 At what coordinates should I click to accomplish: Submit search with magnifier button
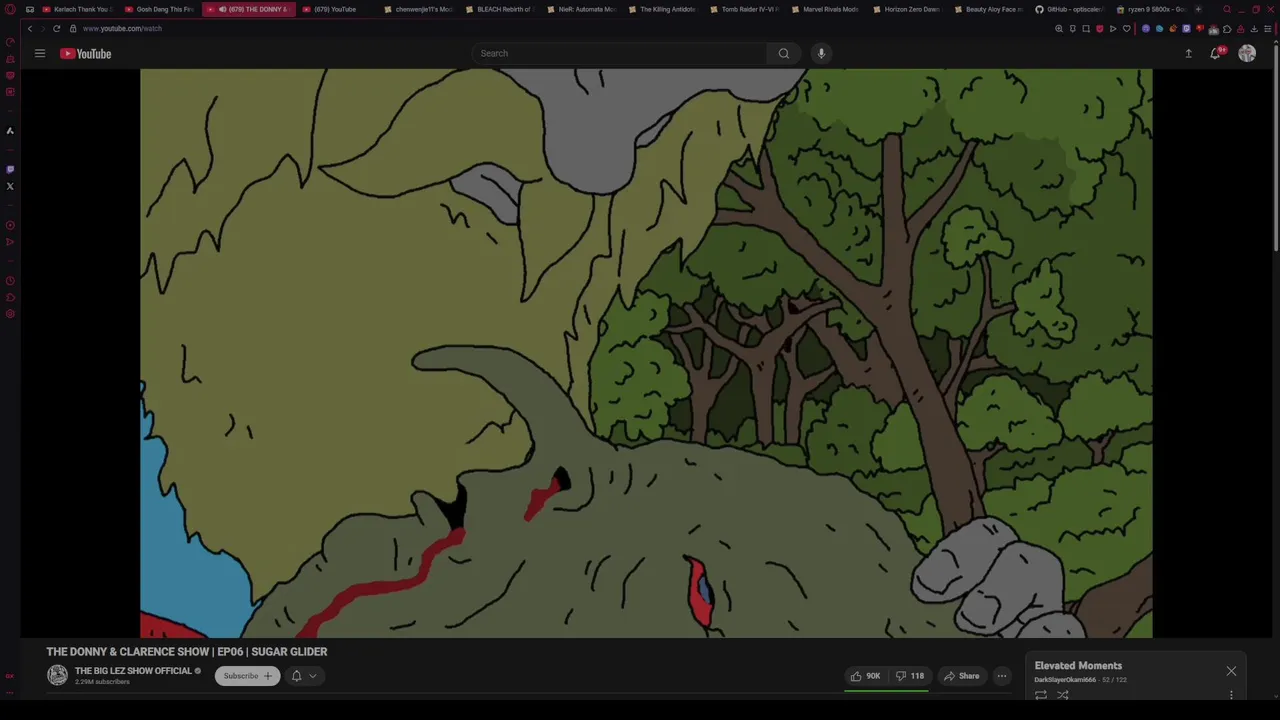(784, 53)
